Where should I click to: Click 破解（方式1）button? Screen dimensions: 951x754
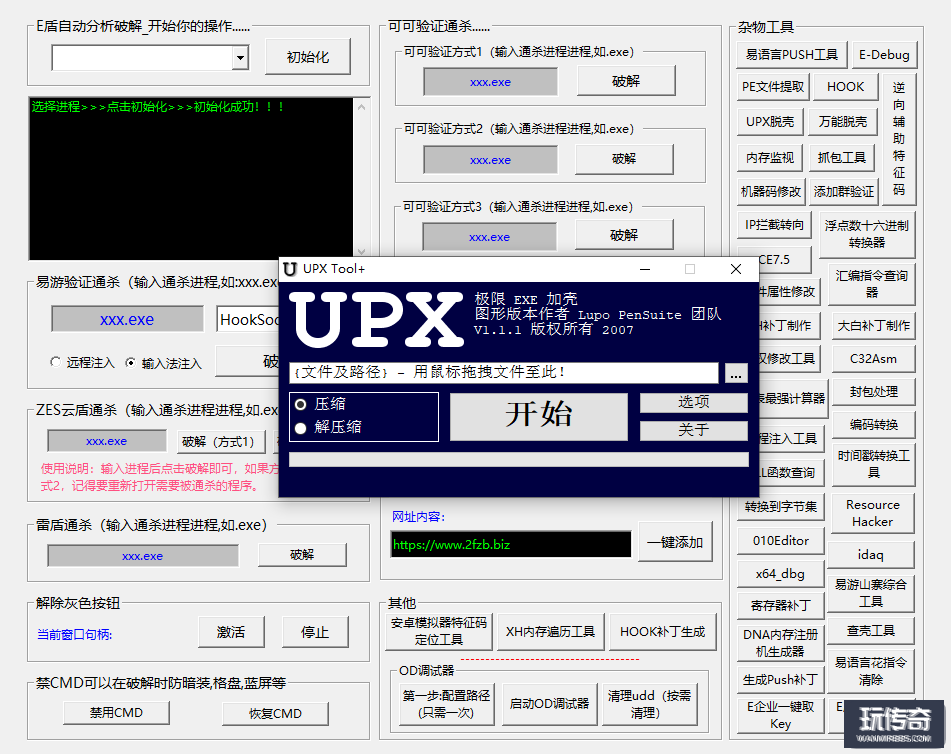221,442
